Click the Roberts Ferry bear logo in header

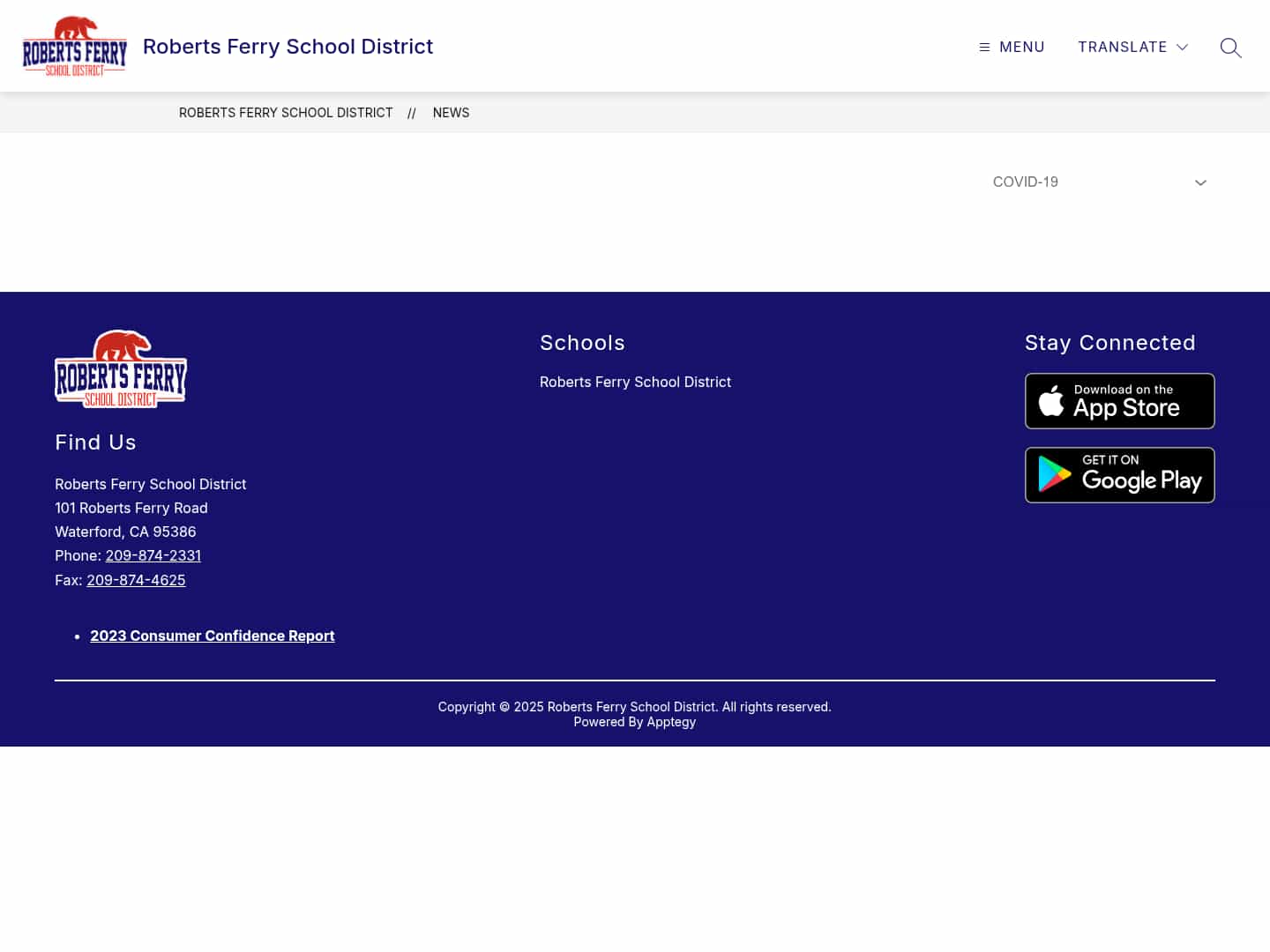coord(75,46)
